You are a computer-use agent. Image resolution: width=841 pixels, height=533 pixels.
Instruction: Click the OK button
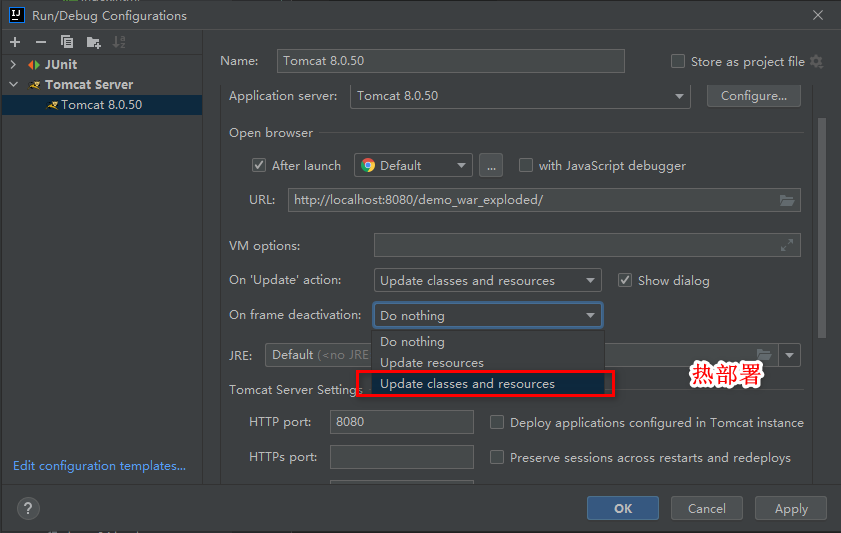(x=623, y=508)
